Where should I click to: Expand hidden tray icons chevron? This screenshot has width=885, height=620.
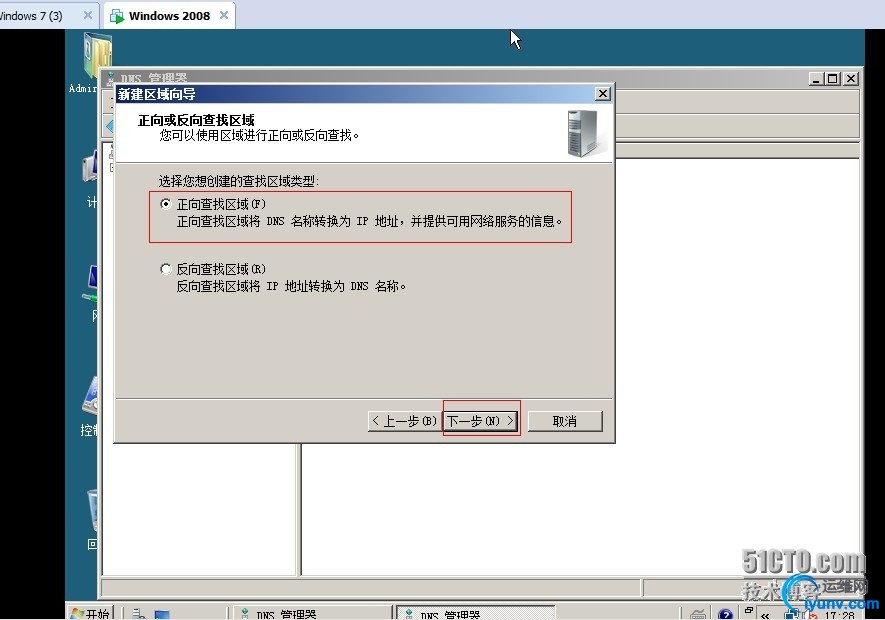click(765, 615)
